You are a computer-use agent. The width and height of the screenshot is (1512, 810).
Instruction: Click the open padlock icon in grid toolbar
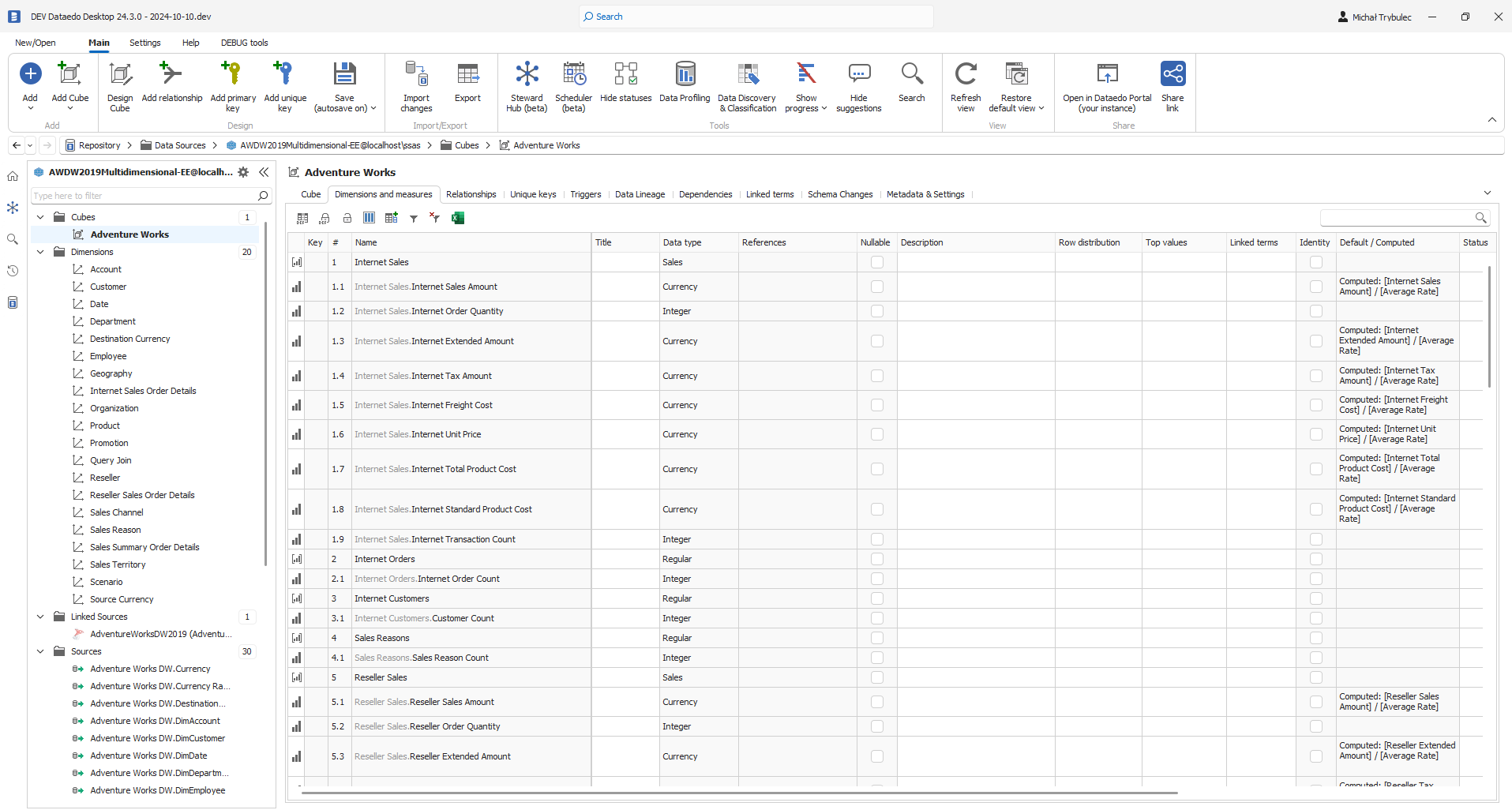[347, 218]
